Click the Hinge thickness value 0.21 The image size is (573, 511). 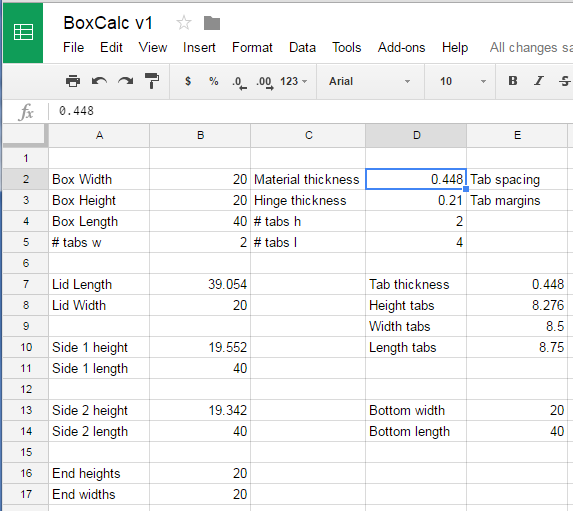click(x=416, y=200)
